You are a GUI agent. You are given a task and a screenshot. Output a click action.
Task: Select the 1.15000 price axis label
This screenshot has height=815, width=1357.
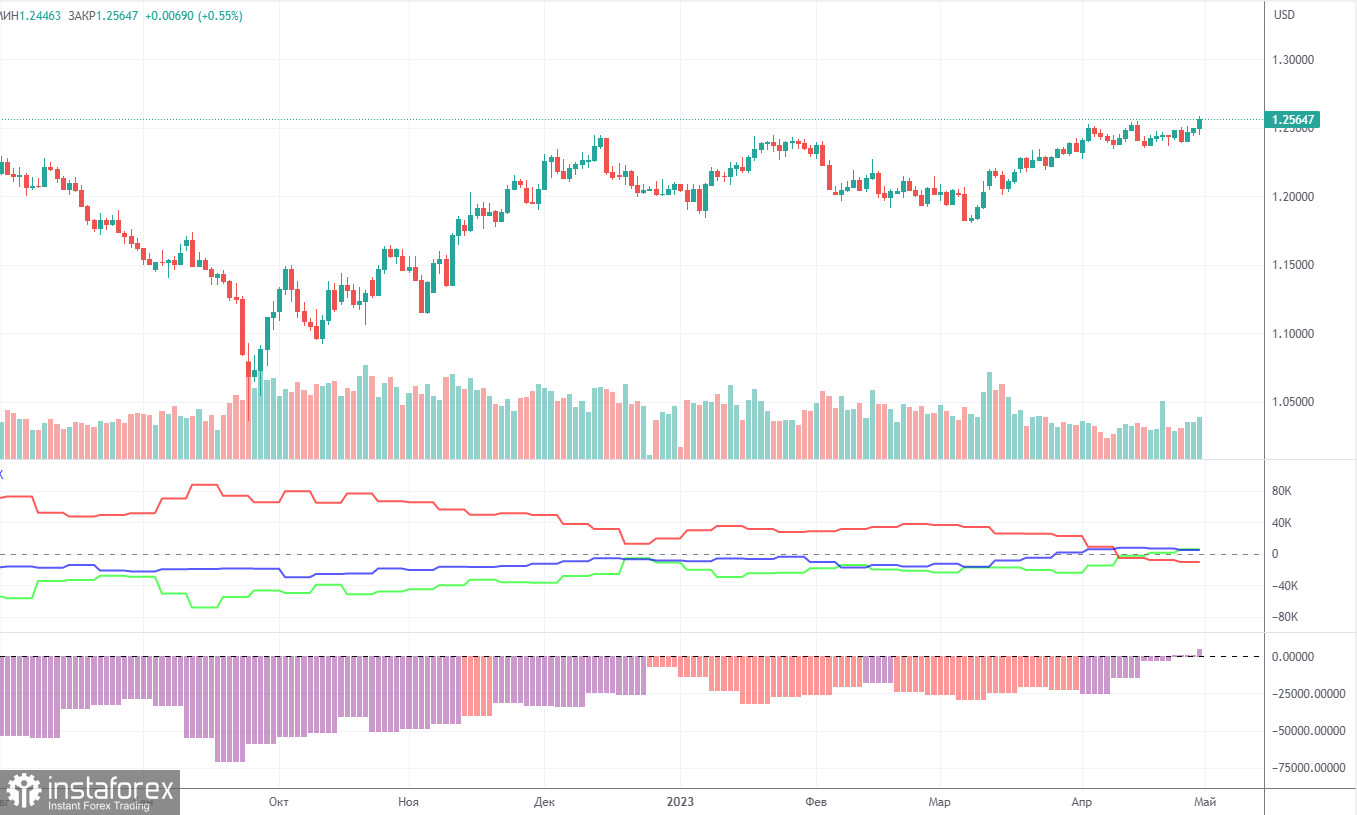(1294, 265)
